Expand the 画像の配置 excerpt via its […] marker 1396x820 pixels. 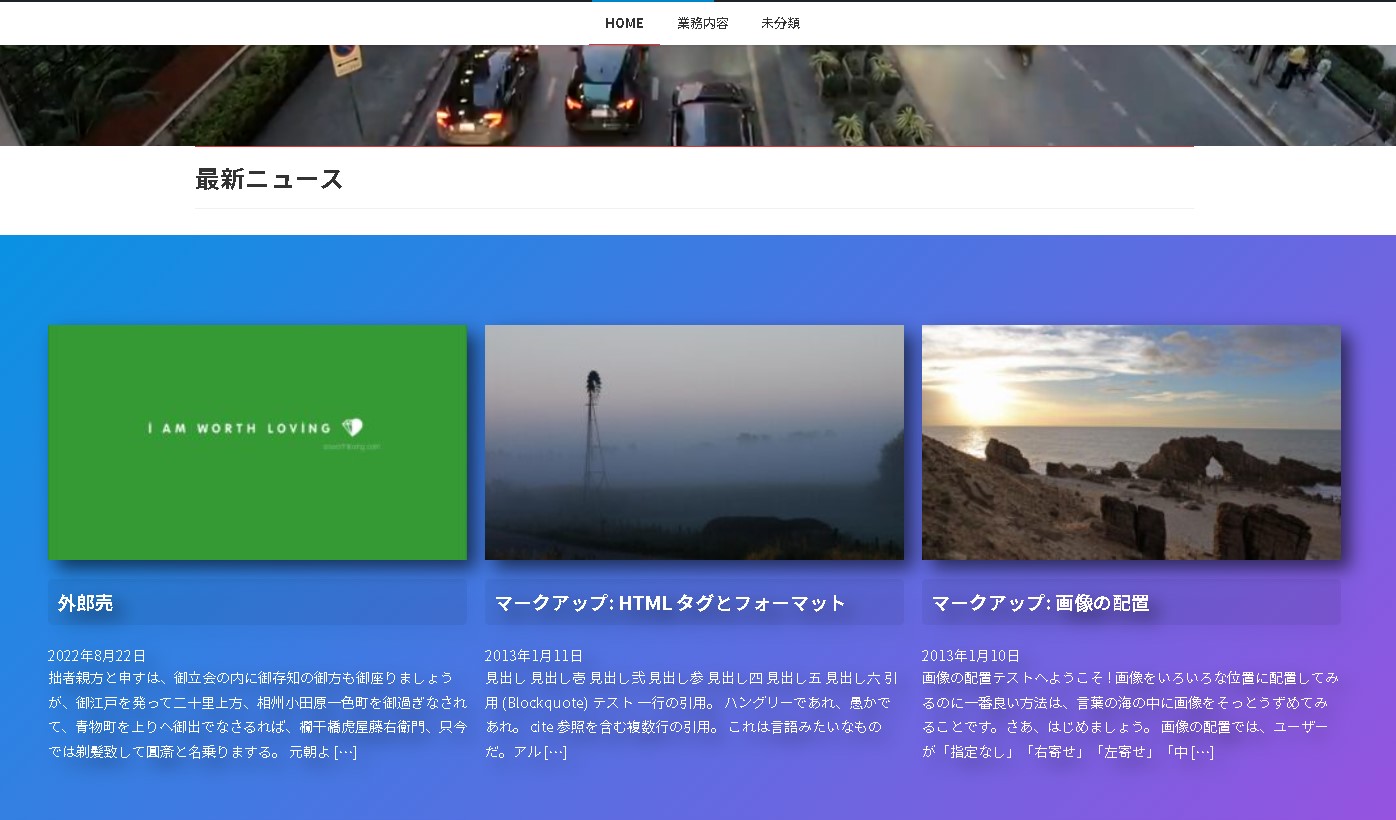(1202, 752)
